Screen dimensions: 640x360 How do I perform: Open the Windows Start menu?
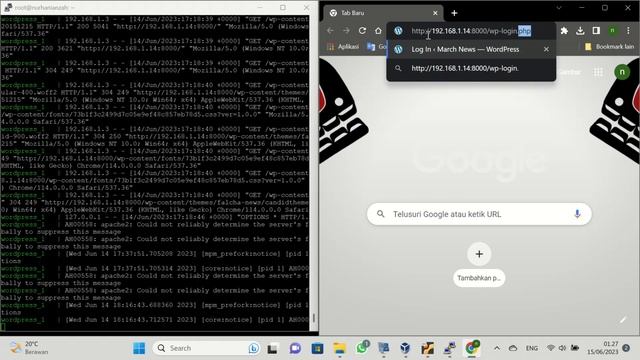139,348
